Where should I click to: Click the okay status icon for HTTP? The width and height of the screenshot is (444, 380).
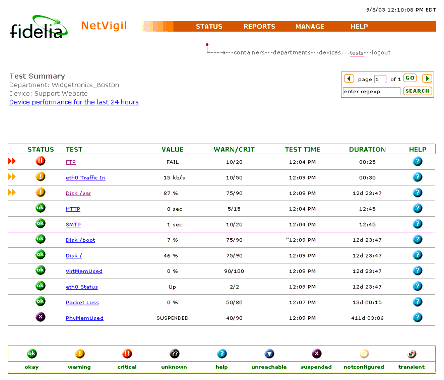tap(40, 208)
